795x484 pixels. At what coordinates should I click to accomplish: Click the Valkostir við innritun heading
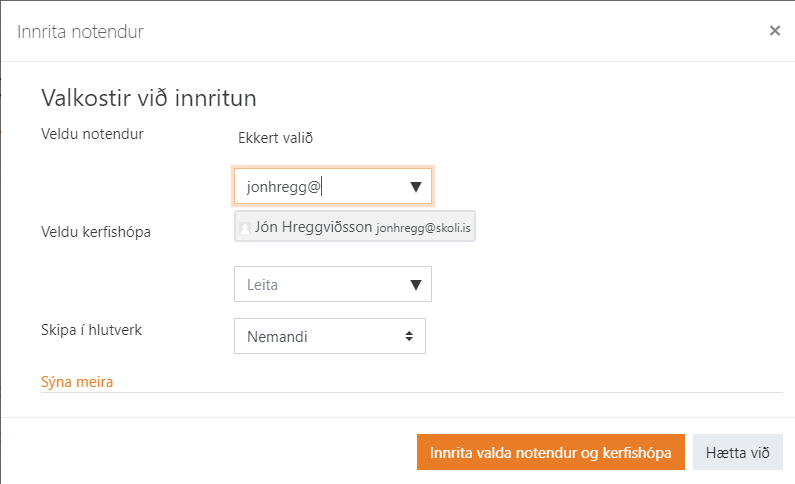click(x=149, y=98)
